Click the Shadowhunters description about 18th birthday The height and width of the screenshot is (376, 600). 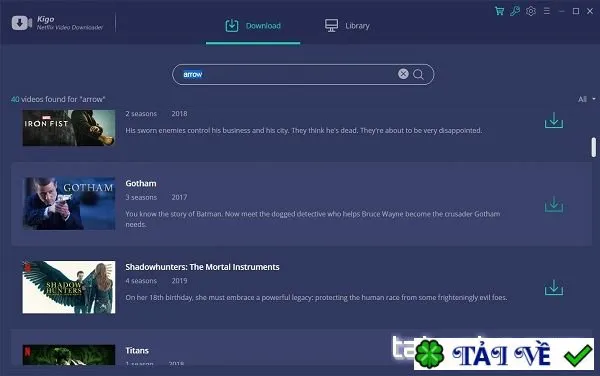(316, 298)
